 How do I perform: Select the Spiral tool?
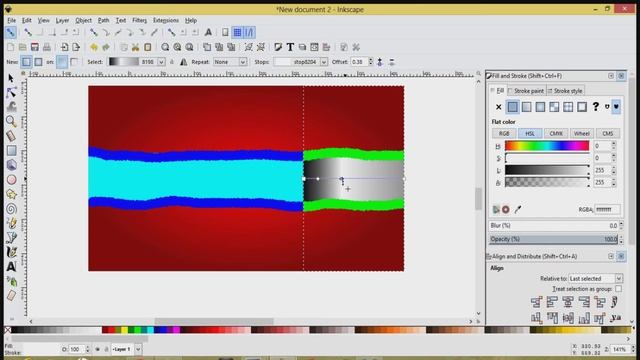(x=11, y=209)
